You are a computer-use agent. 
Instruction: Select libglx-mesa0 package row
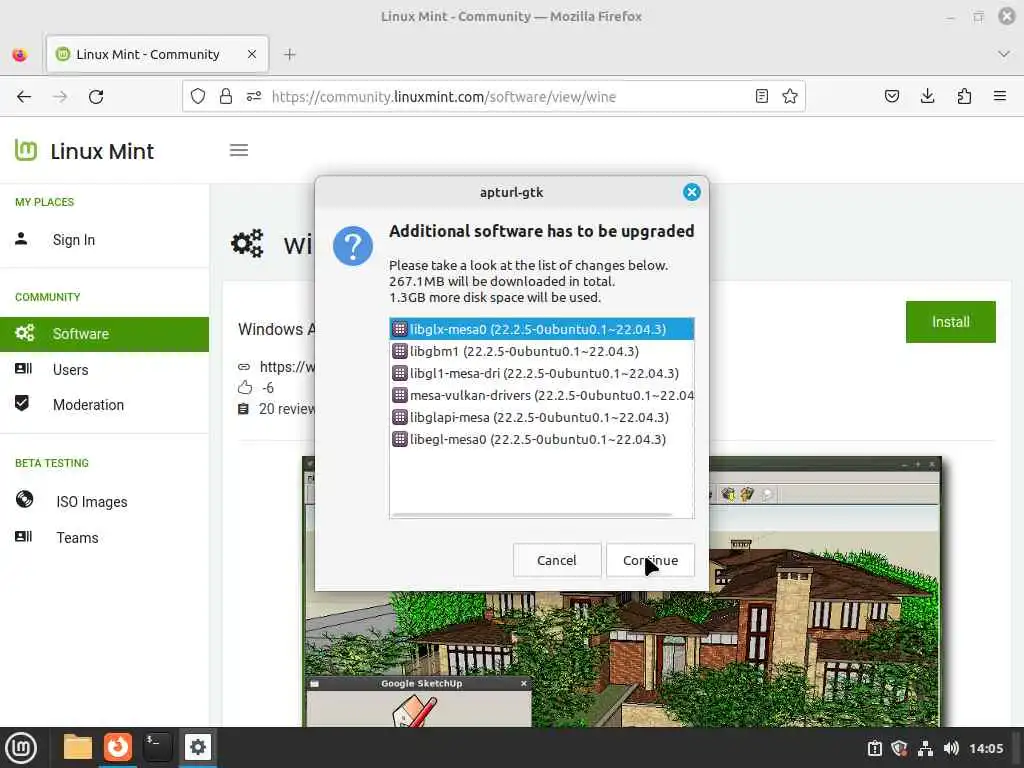click(541, 329)
